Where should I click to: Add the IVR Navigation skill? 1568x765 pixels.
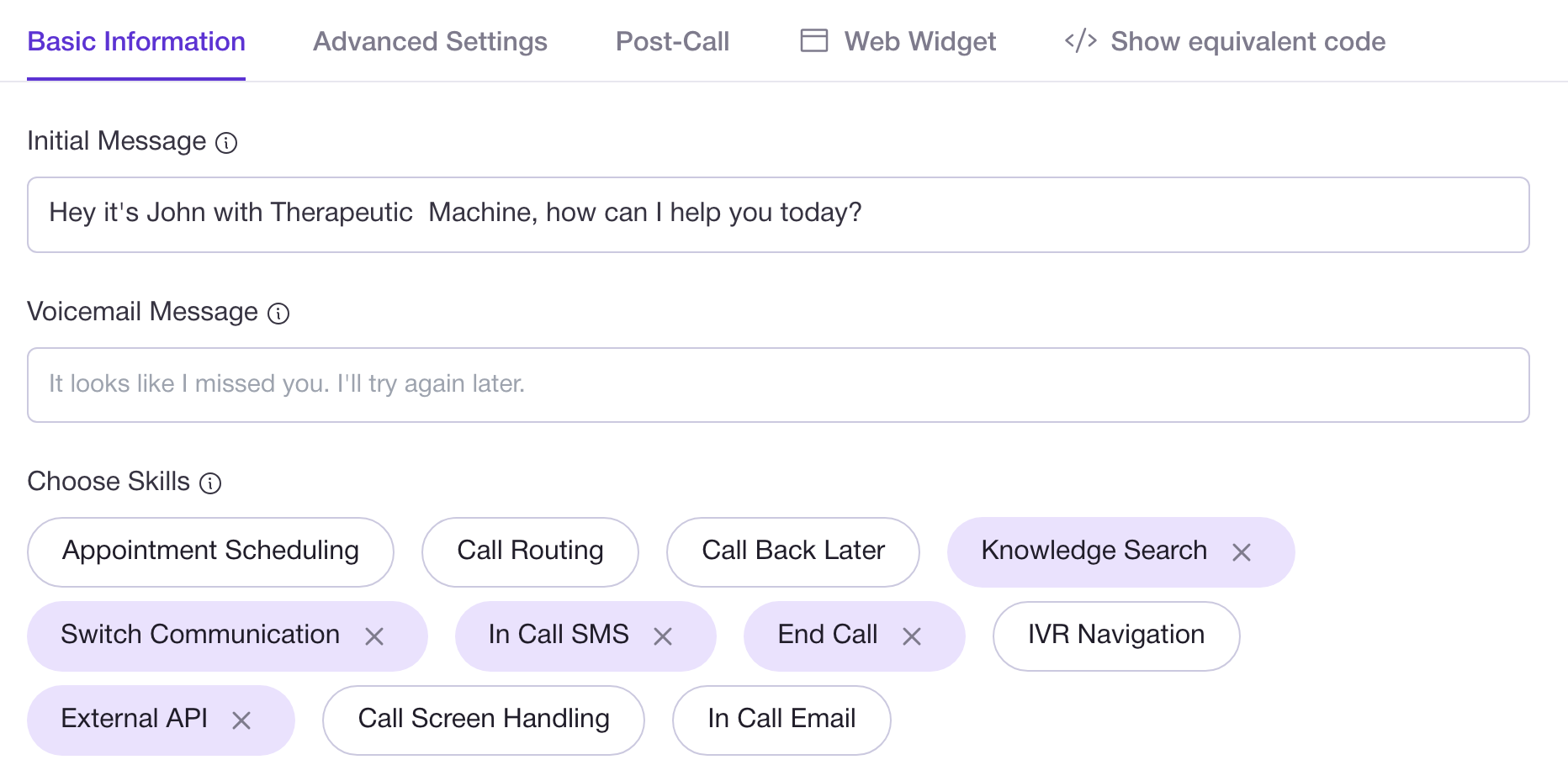1115,636
